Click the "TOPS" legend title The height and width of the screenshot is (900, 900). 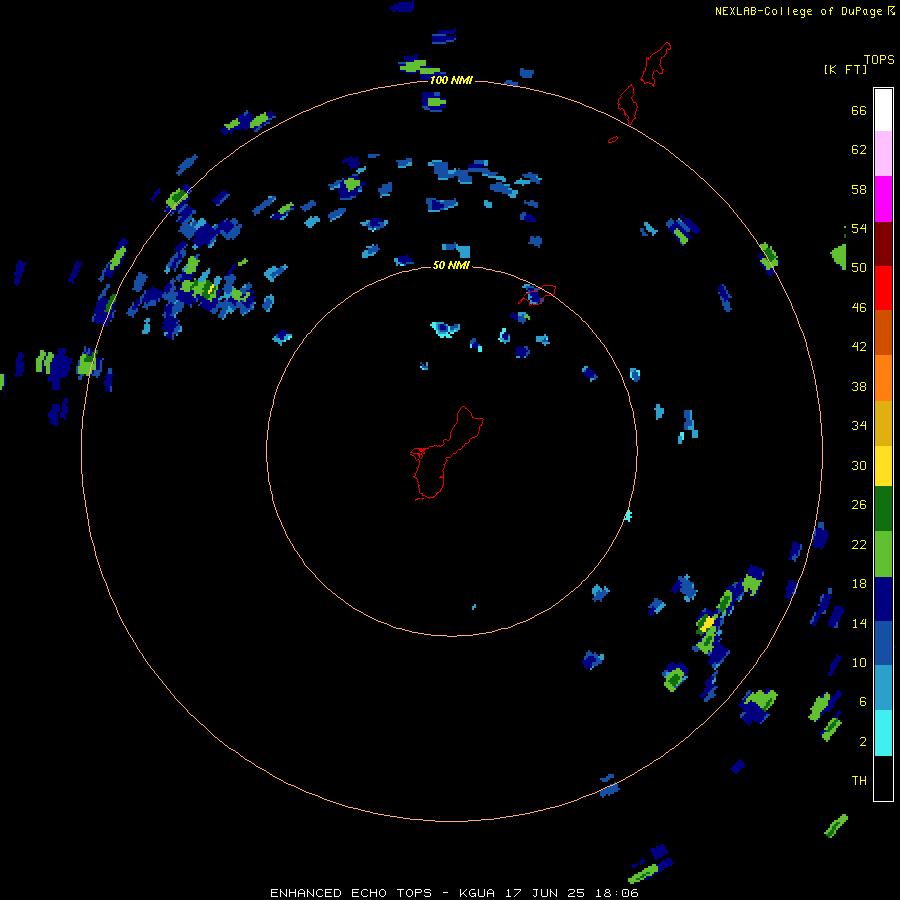[879, 59]
